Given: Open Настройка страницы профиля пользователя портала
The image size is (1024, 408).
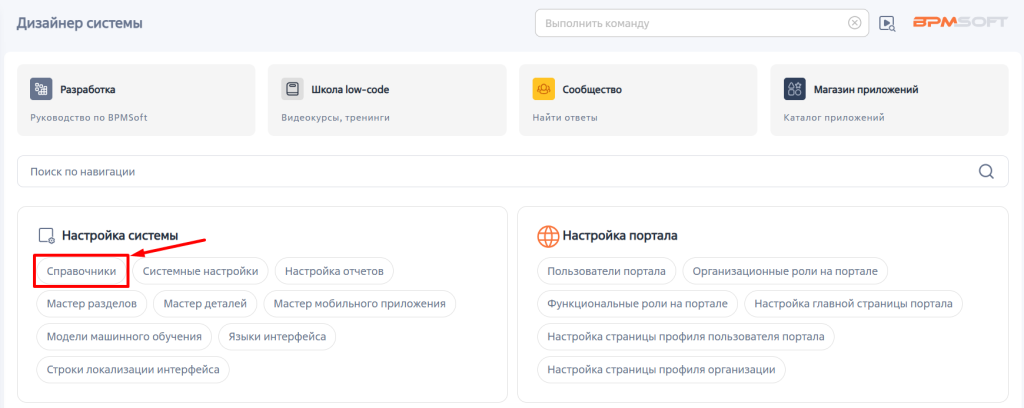Looking at the screenshot, I should (x=686, y=337).
